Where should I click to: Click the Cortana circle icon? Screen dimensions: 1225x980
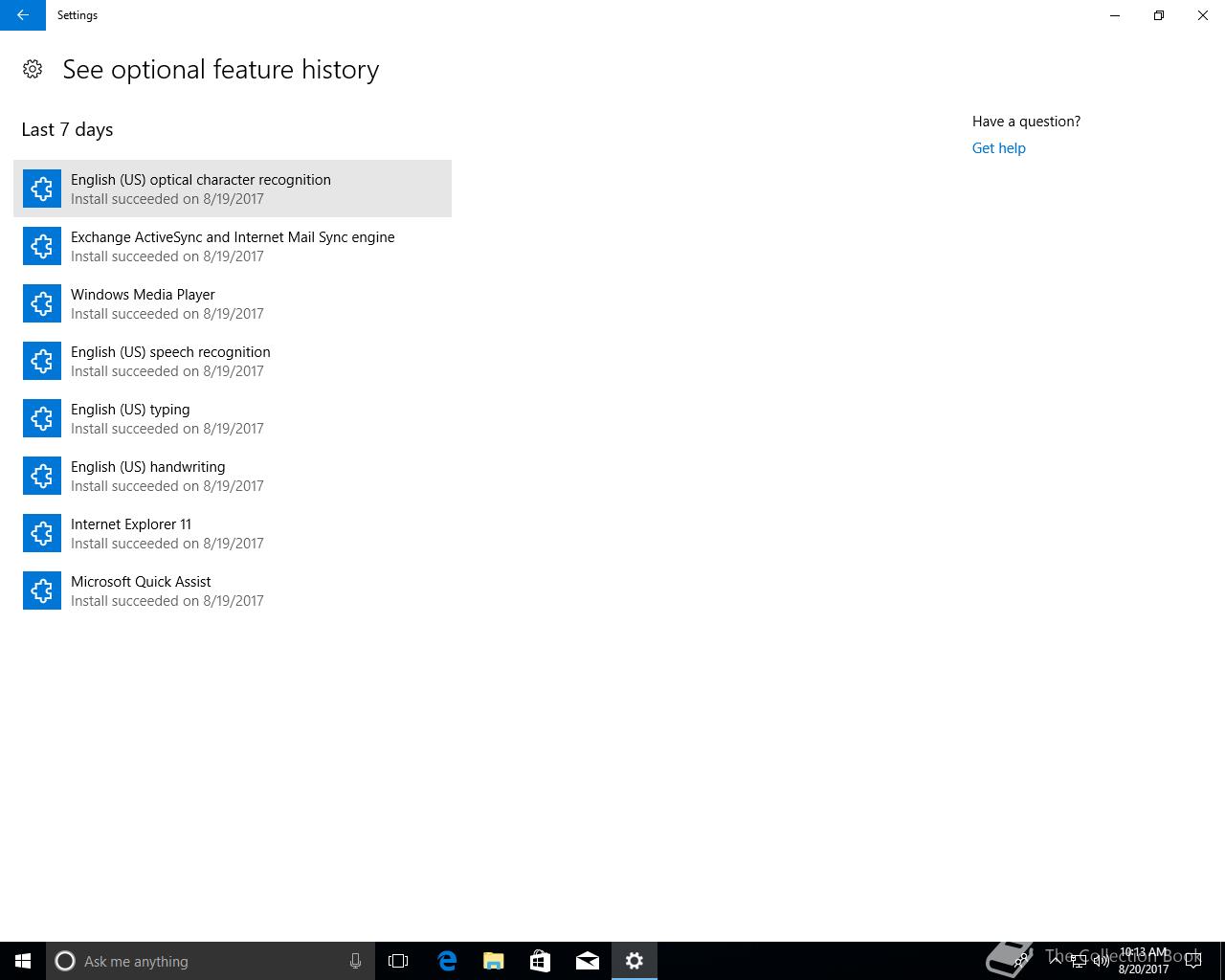pos(65,961)
